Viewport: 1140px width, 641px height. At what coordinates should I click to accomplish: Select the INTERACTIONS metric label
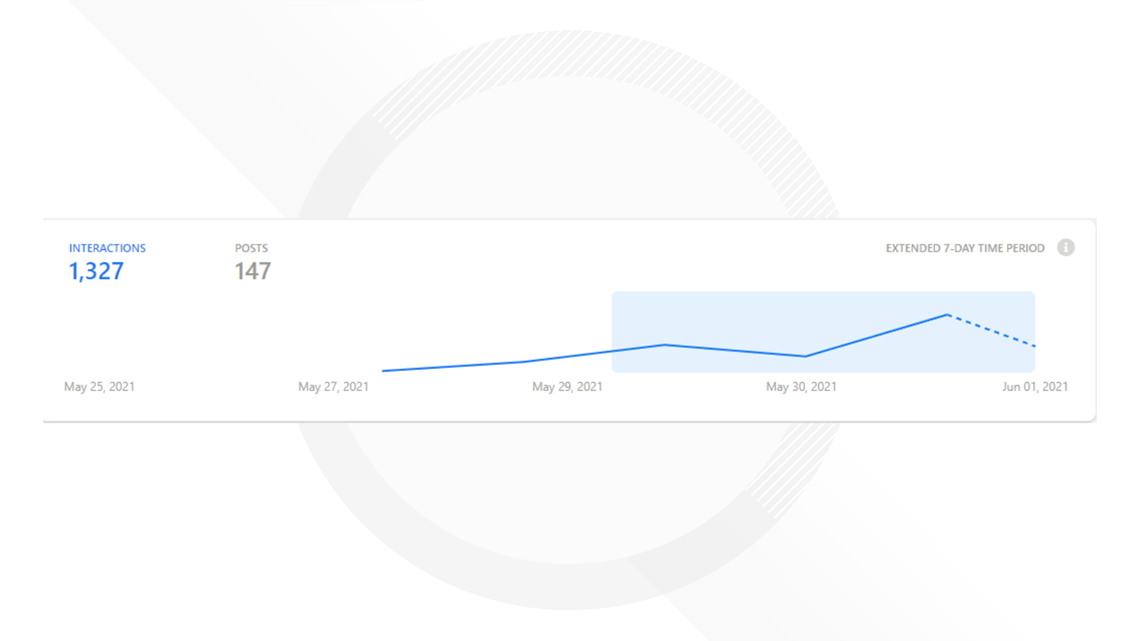tap(107, 248)
